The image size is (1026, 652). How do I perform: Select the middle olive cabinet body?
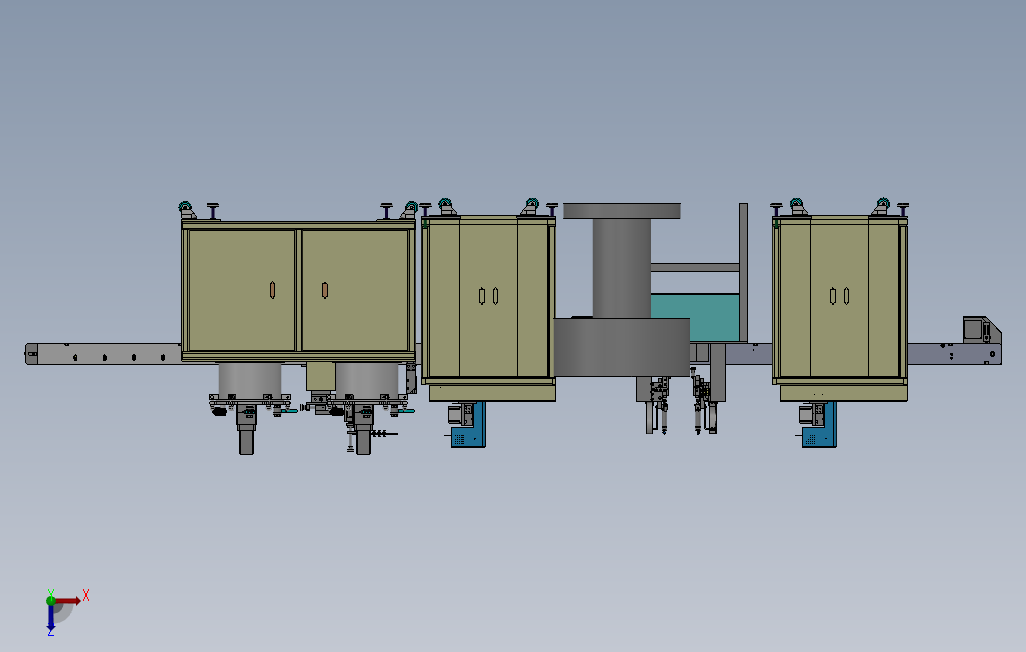click(x=488, y=300)
